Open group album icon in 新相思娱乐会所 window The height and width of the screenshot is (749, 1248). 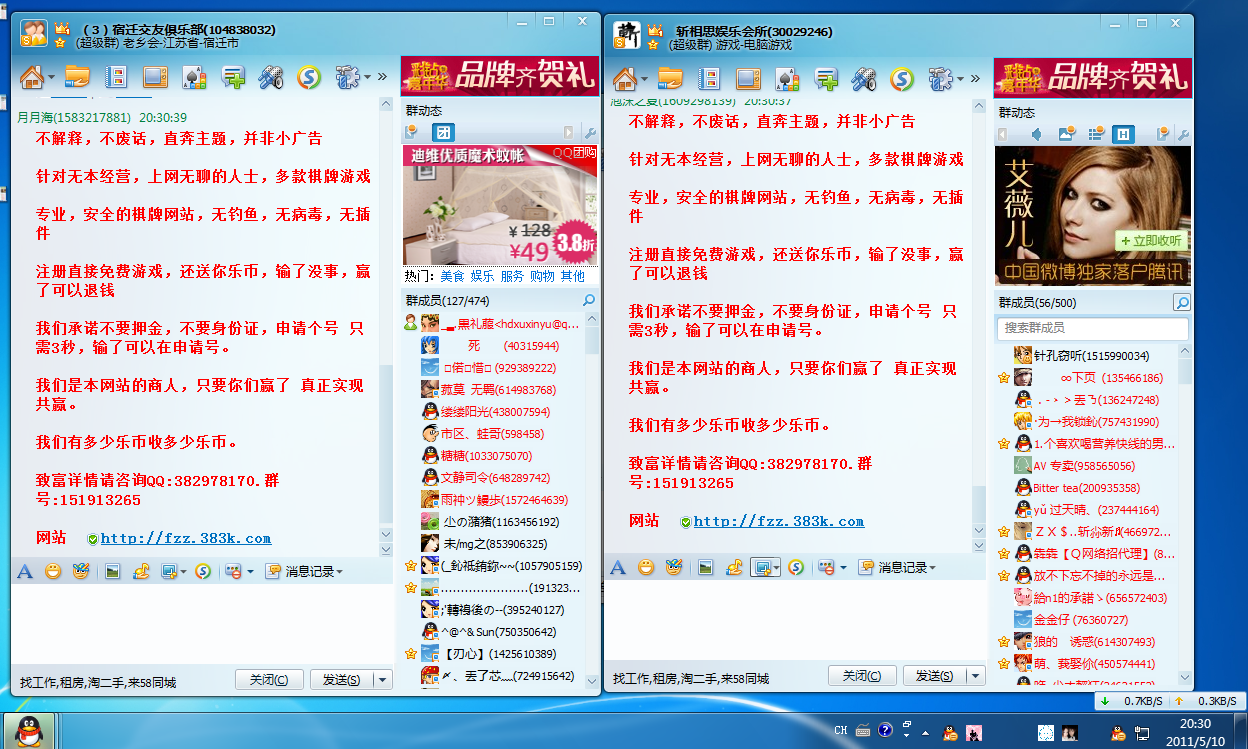[709, 78]
